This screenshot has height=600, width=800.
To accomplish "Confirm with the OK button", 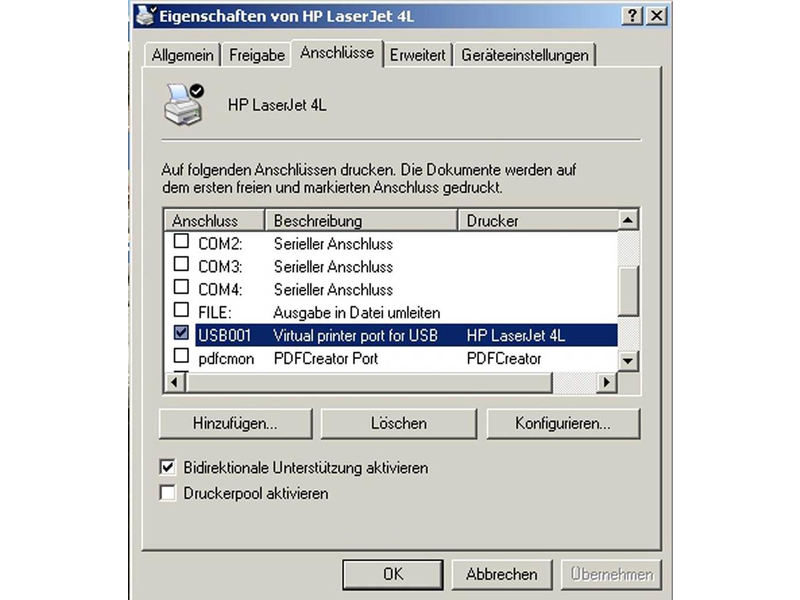I will (x=393, y=574).
